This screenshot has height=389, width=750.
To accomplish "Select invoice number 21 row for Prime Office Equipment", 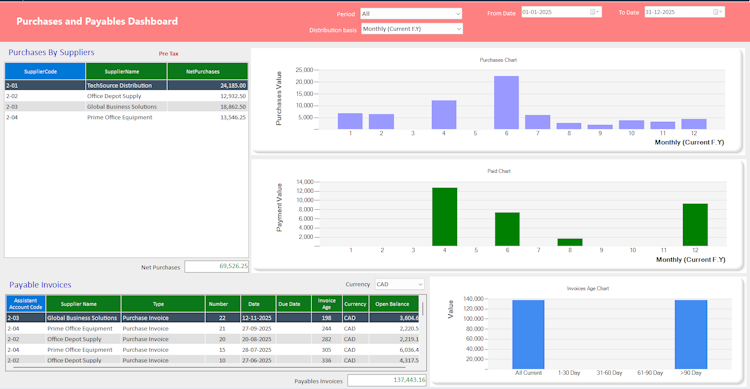I will pyautogui.click(x=212, y=329).
